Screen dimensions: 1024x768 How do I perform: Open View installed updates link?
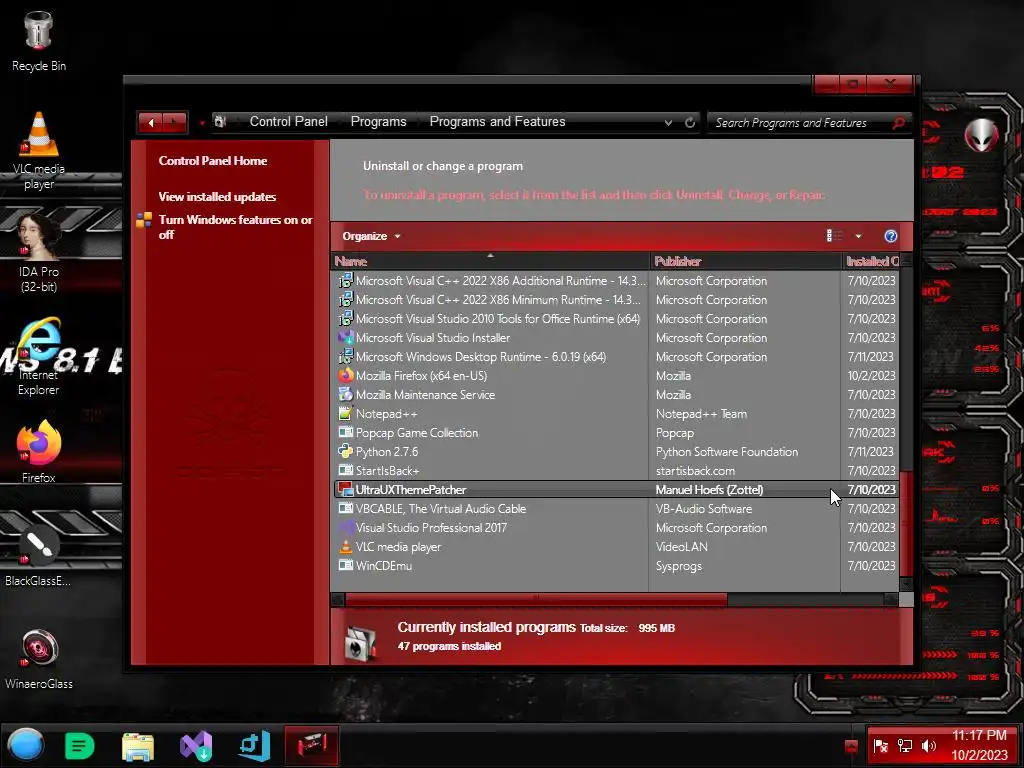click(x=217, y=197)
